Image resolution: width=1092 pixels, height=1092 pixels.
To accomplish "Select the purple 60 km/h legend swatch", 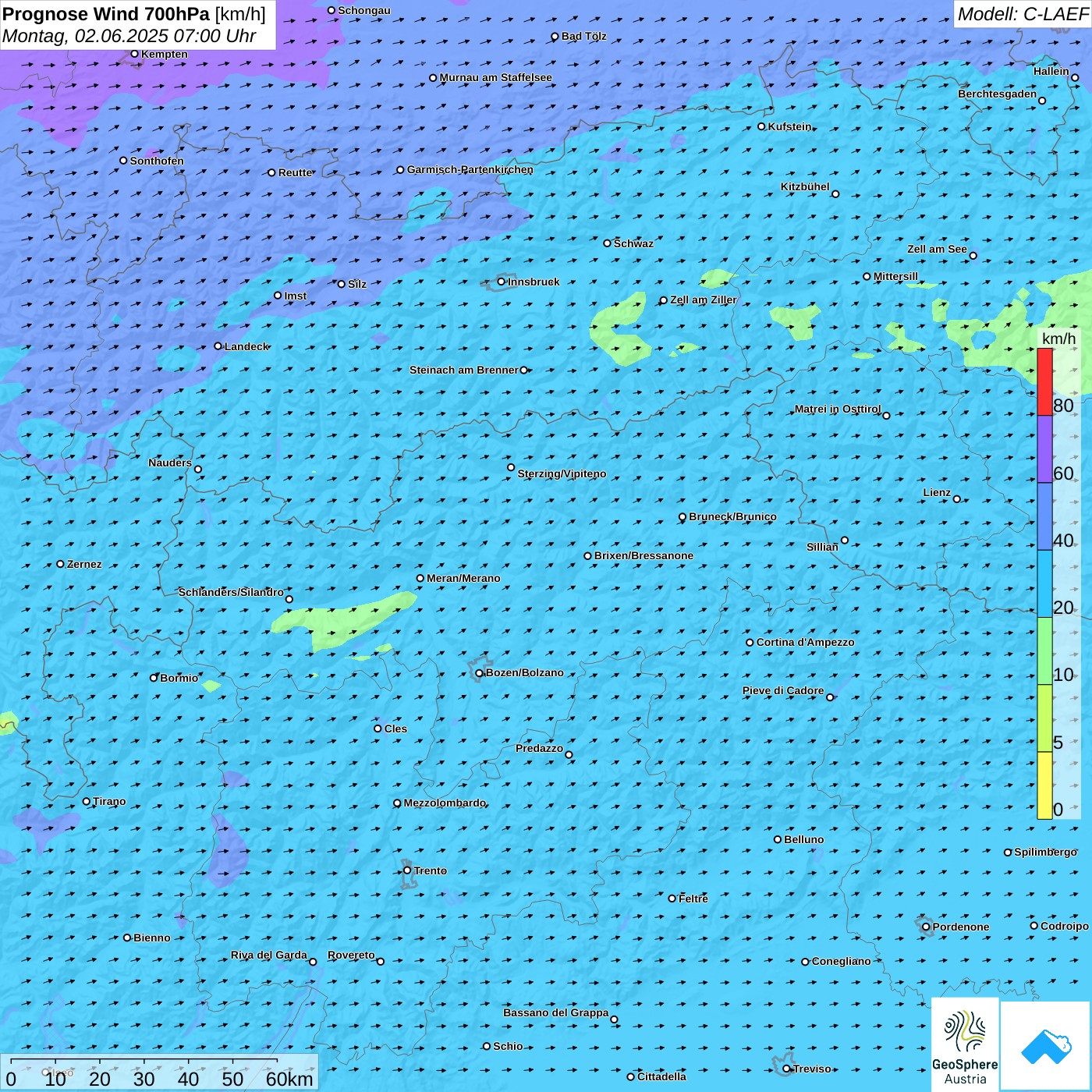I will click(1044, 449).
